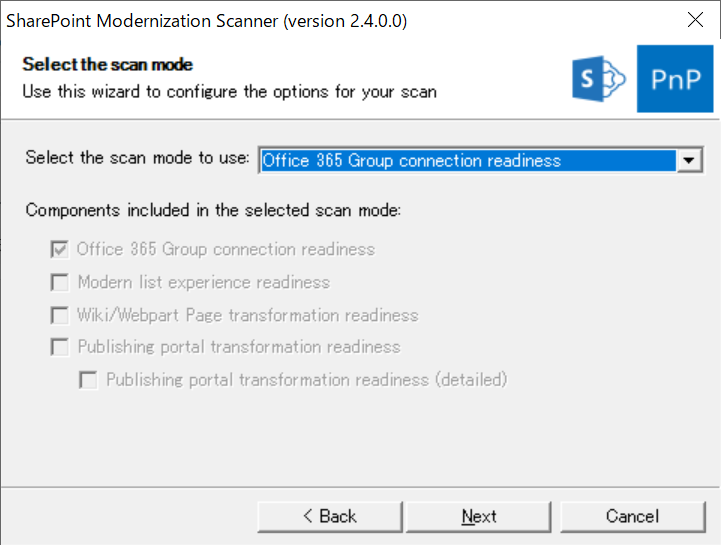Screen dimensions: 721x545
Task: Click empty gray area below the checkboxes
Action: tap(360, 440)
